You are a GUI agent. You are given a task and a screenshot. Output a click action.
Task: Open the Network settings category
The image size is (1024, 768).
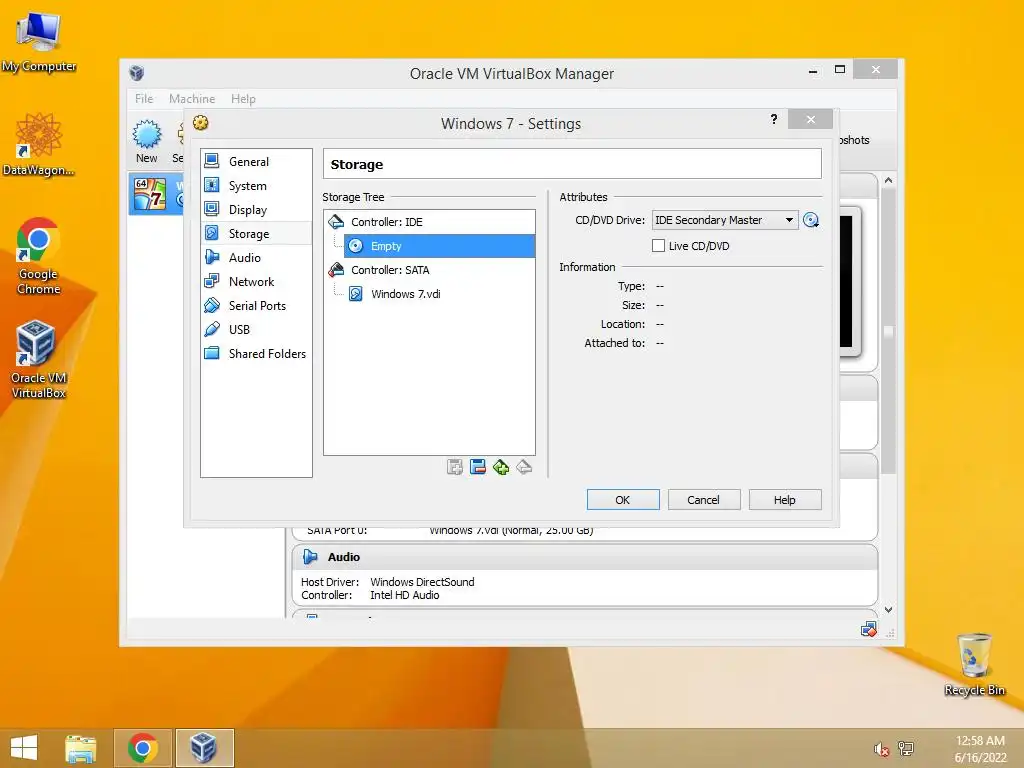click(x=256, y=281)
